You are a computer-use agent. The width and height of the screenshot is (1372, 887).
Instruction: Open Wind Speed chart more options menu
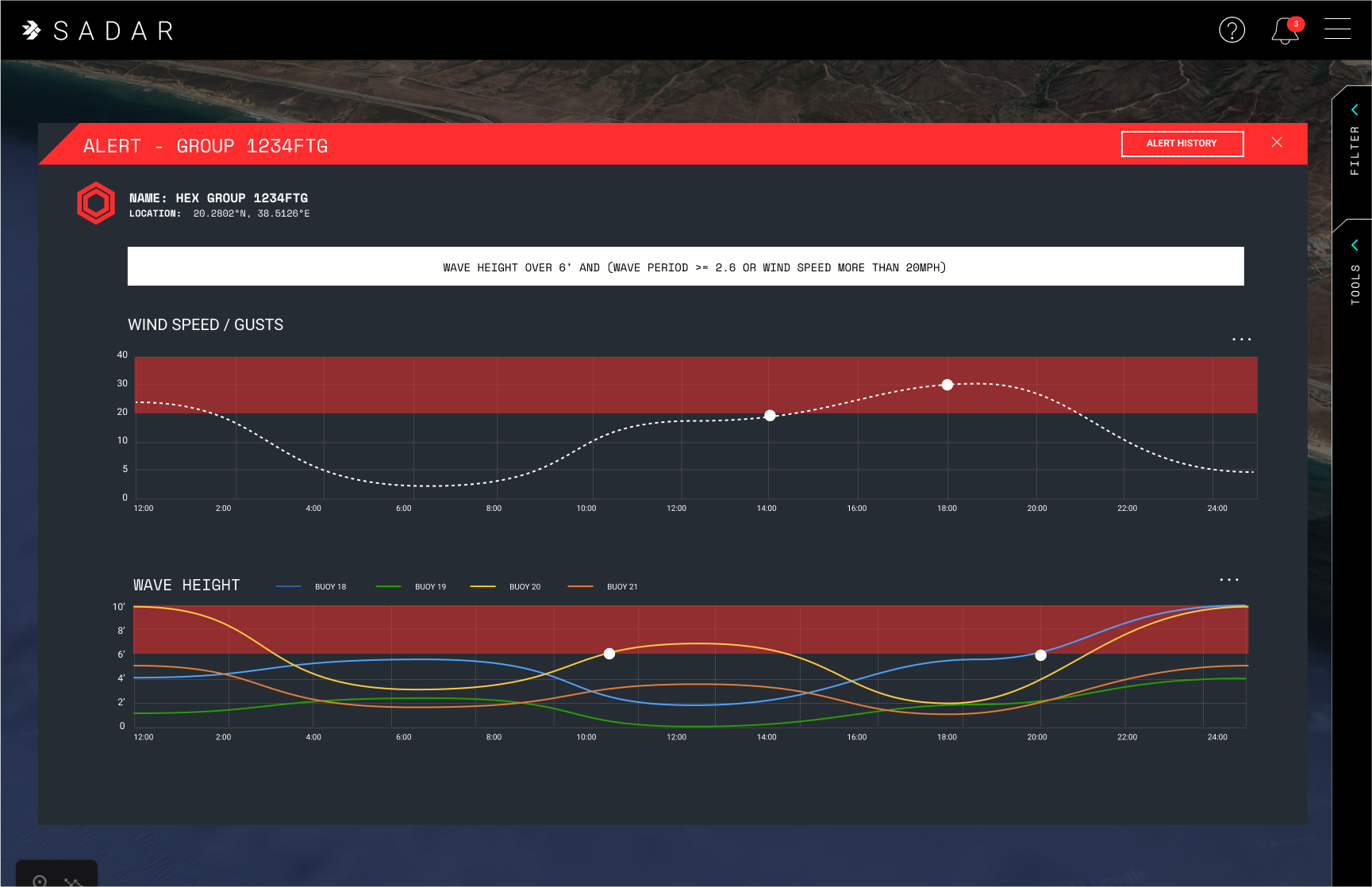1241,340
